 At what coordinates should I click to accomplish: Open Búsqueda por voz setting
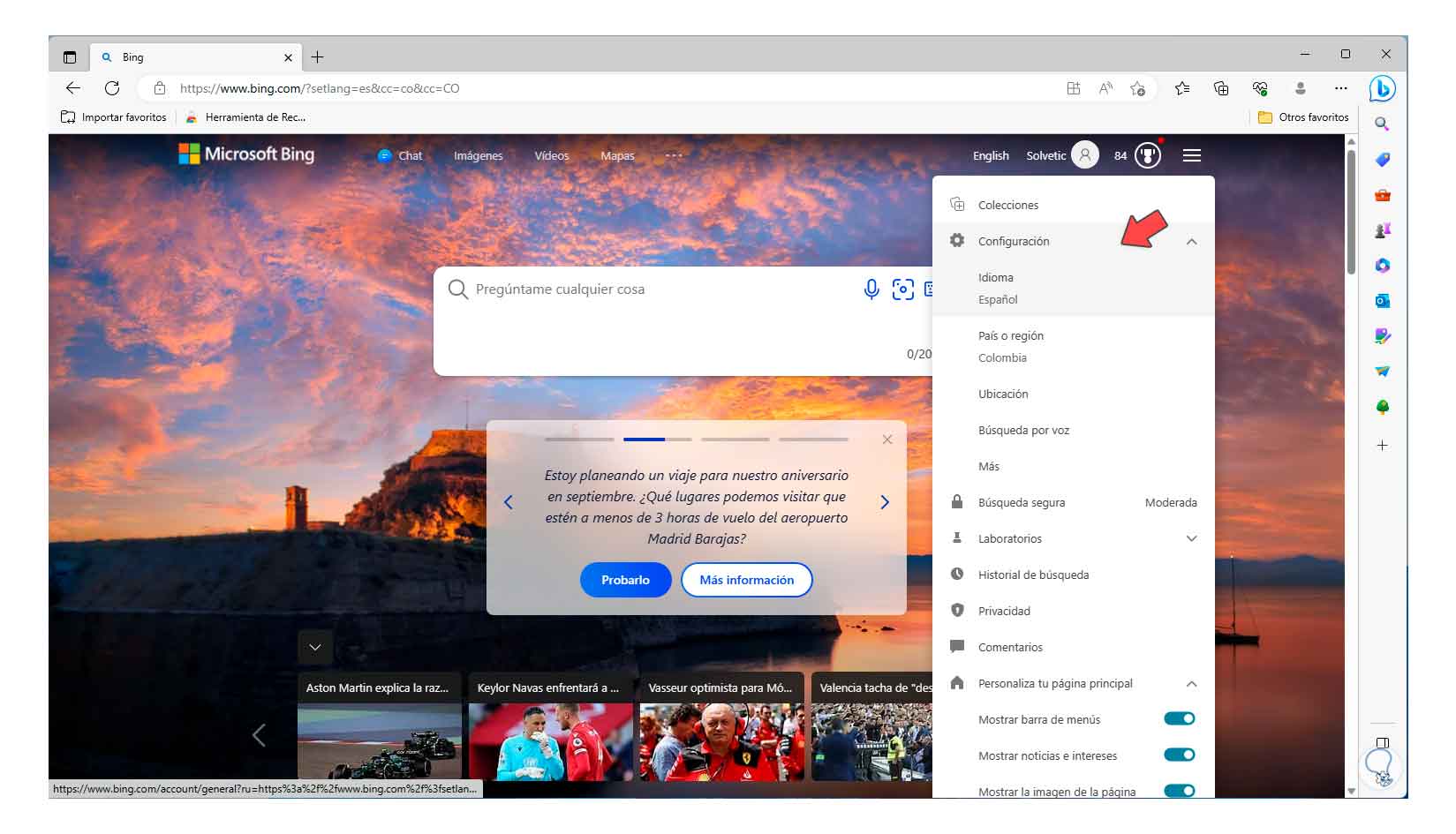(1074, 431)
